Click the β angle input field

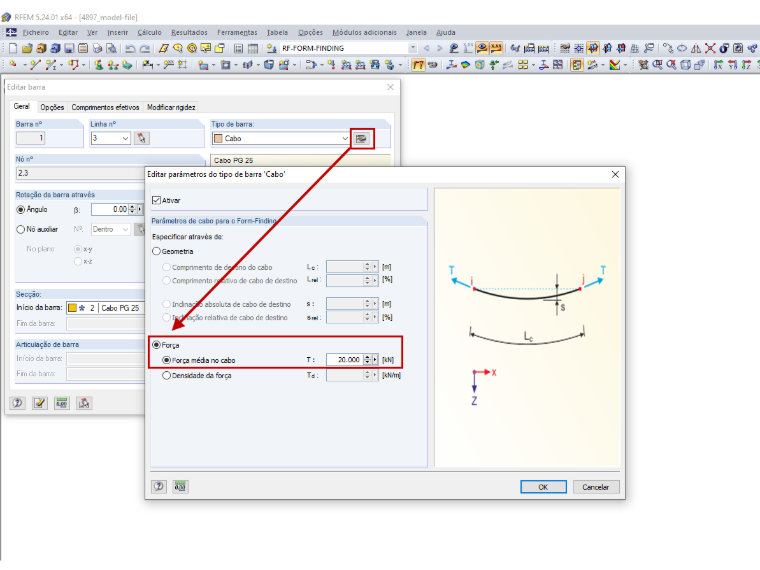point(110,209)
